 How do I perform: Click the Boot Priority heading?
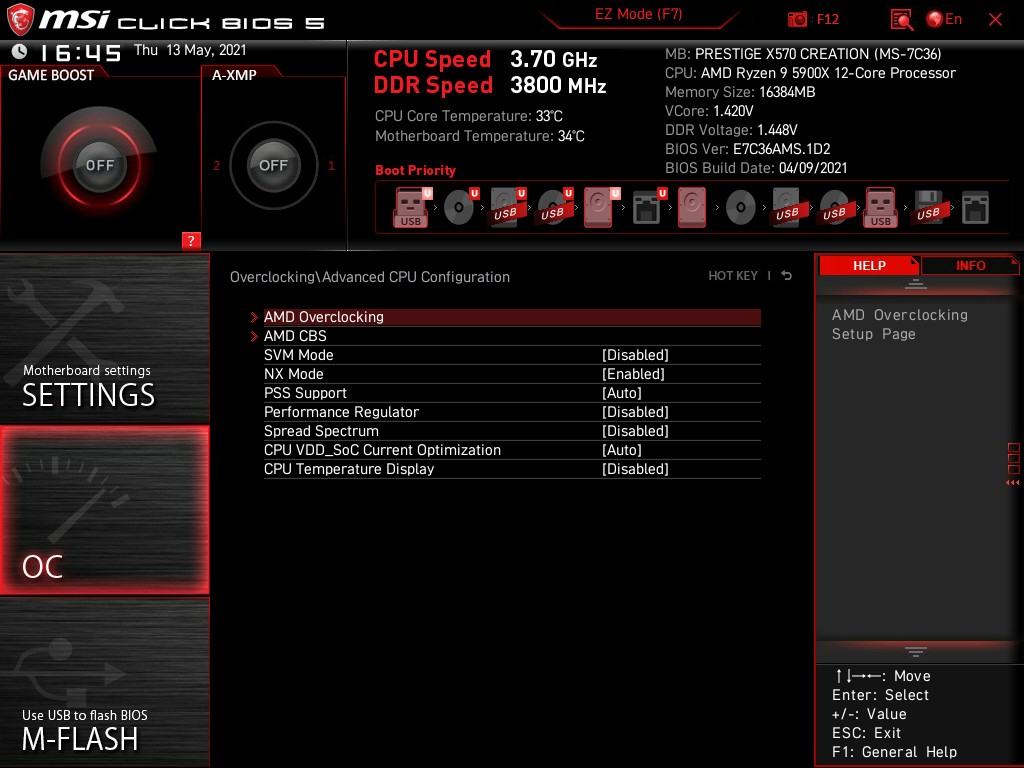[415, 170]
